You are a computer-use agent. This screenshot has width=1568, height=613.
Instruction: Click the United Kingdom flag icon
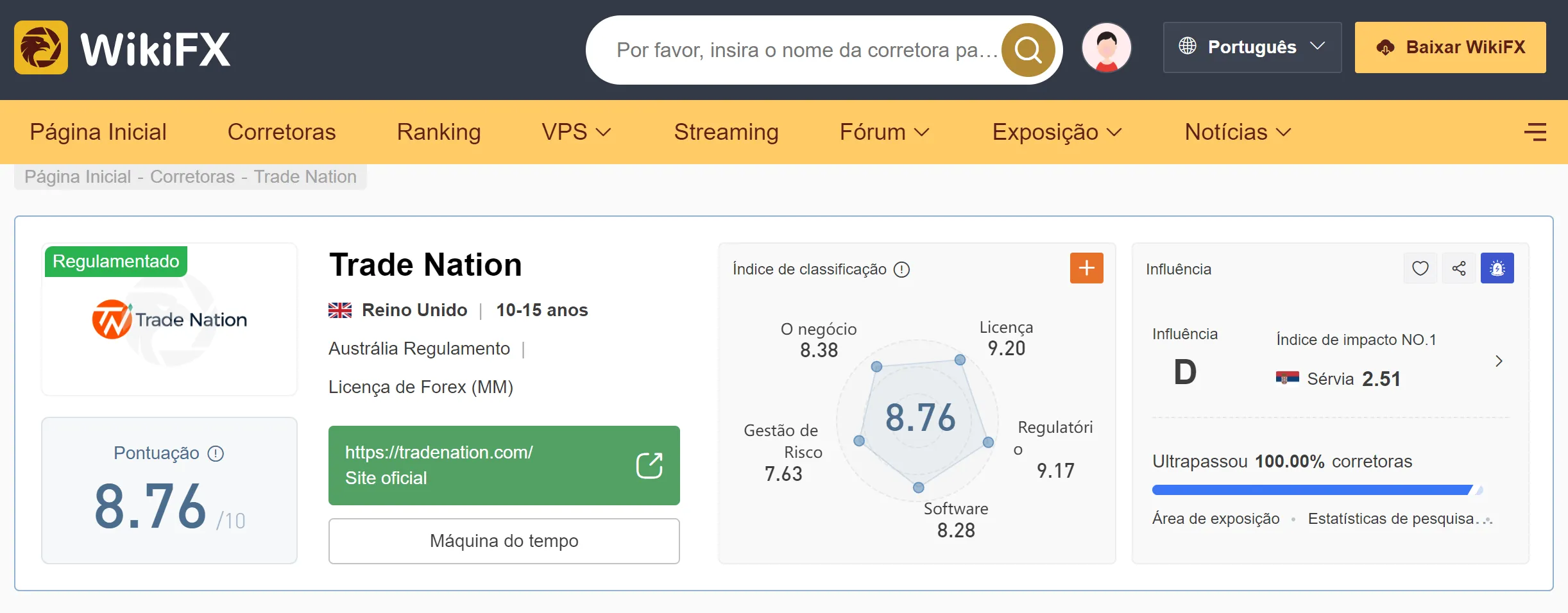pos(340,310)
